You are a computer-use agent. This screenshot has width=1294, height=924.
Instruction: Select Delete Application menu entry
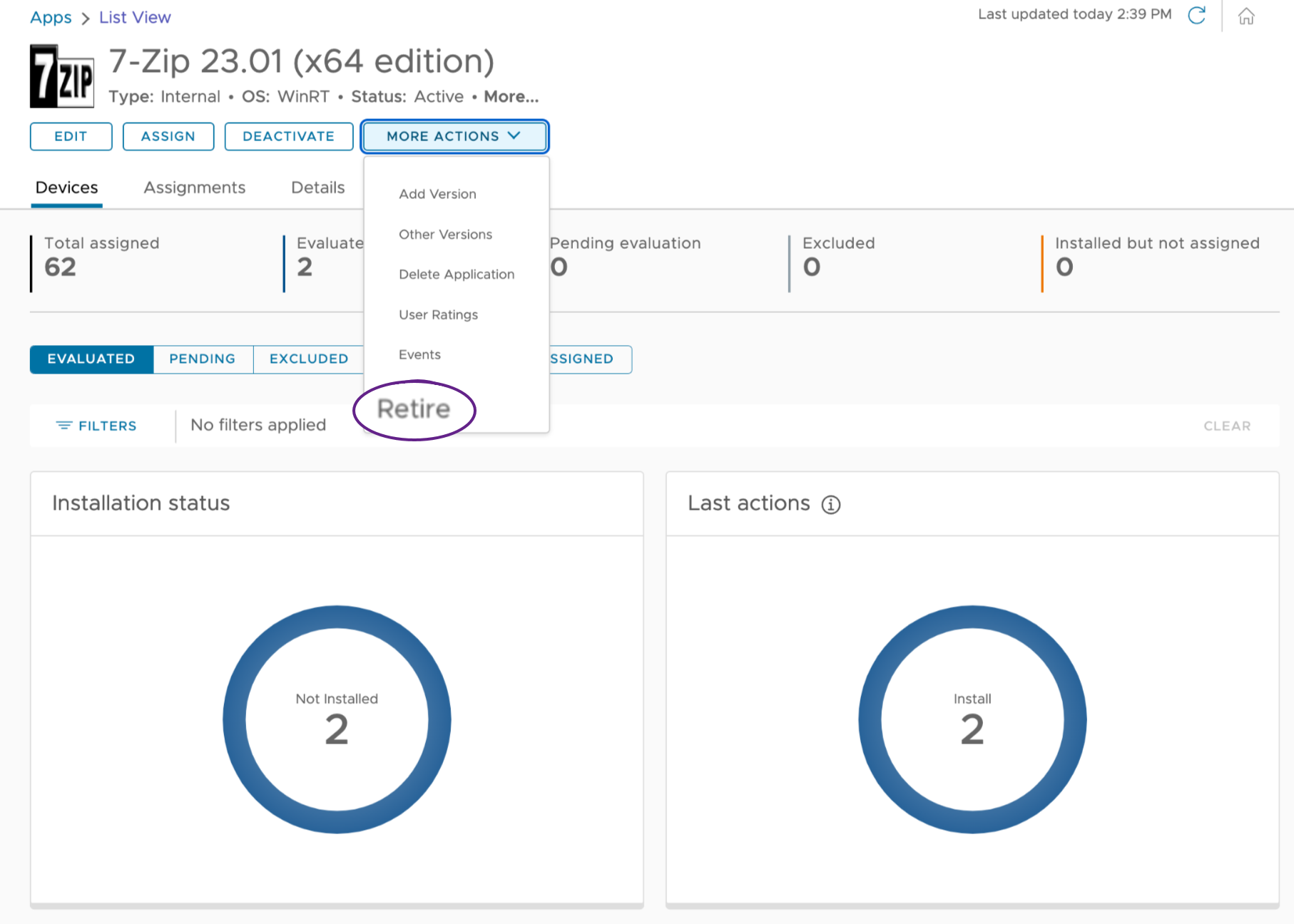pos(456,274)
